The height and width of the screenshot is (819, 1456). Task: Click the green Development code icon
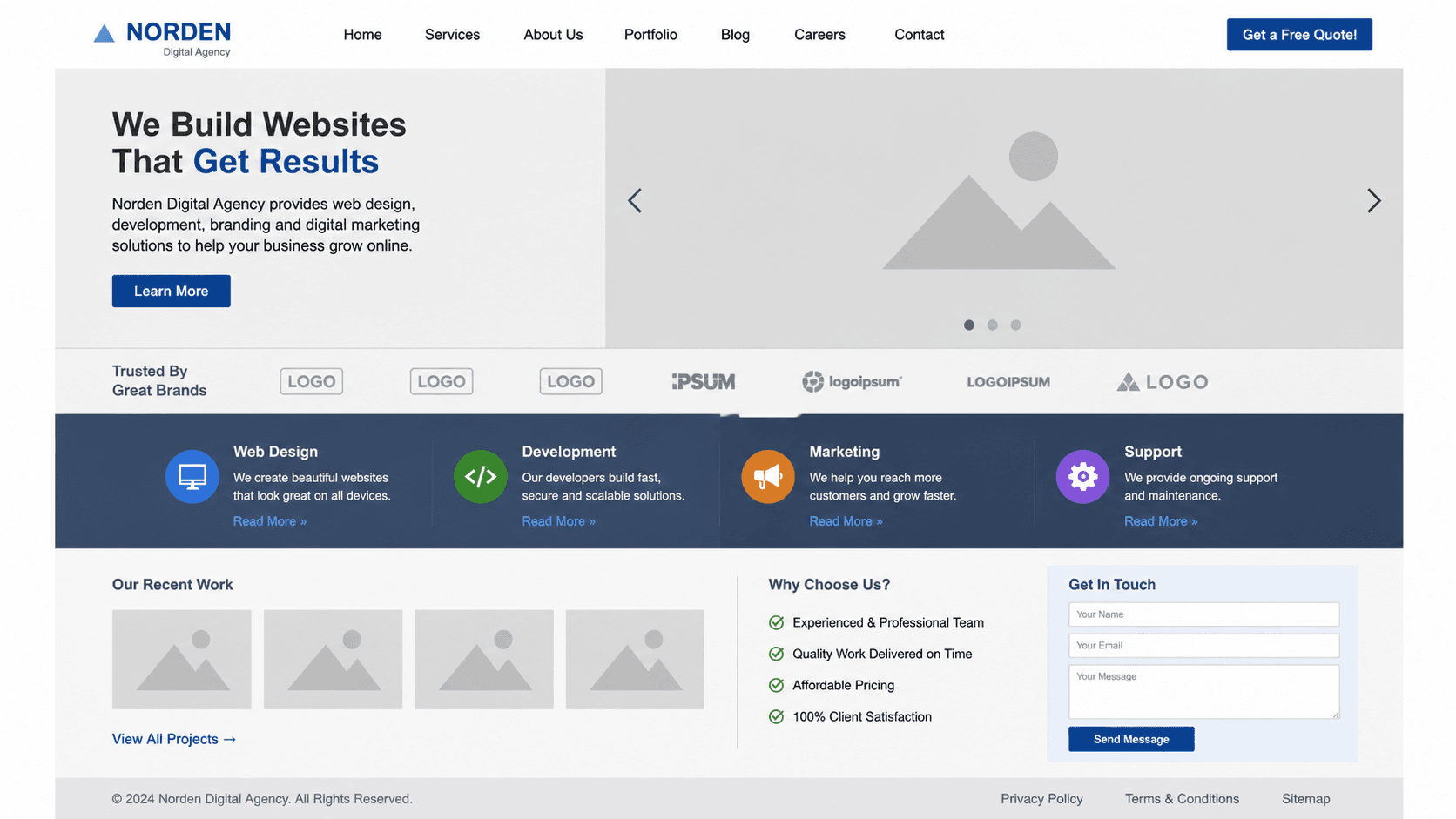pos(481,476)
